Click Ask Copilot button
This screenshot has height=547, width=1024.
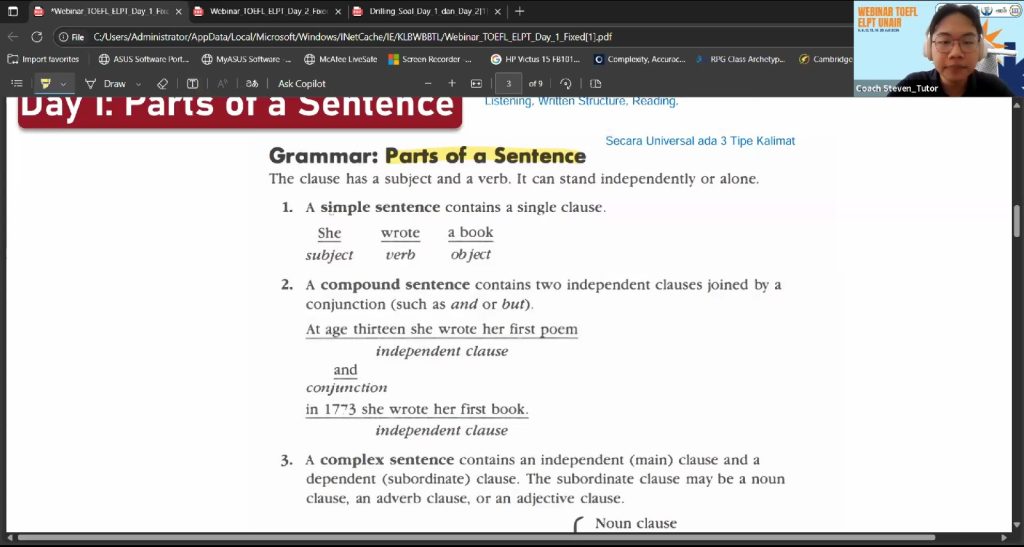point(302,84)
